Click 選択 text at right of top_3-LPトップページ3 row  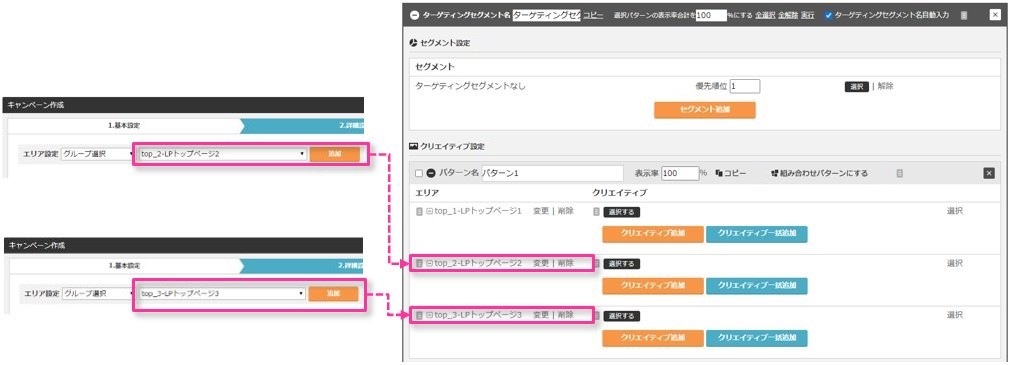point(955,315)
